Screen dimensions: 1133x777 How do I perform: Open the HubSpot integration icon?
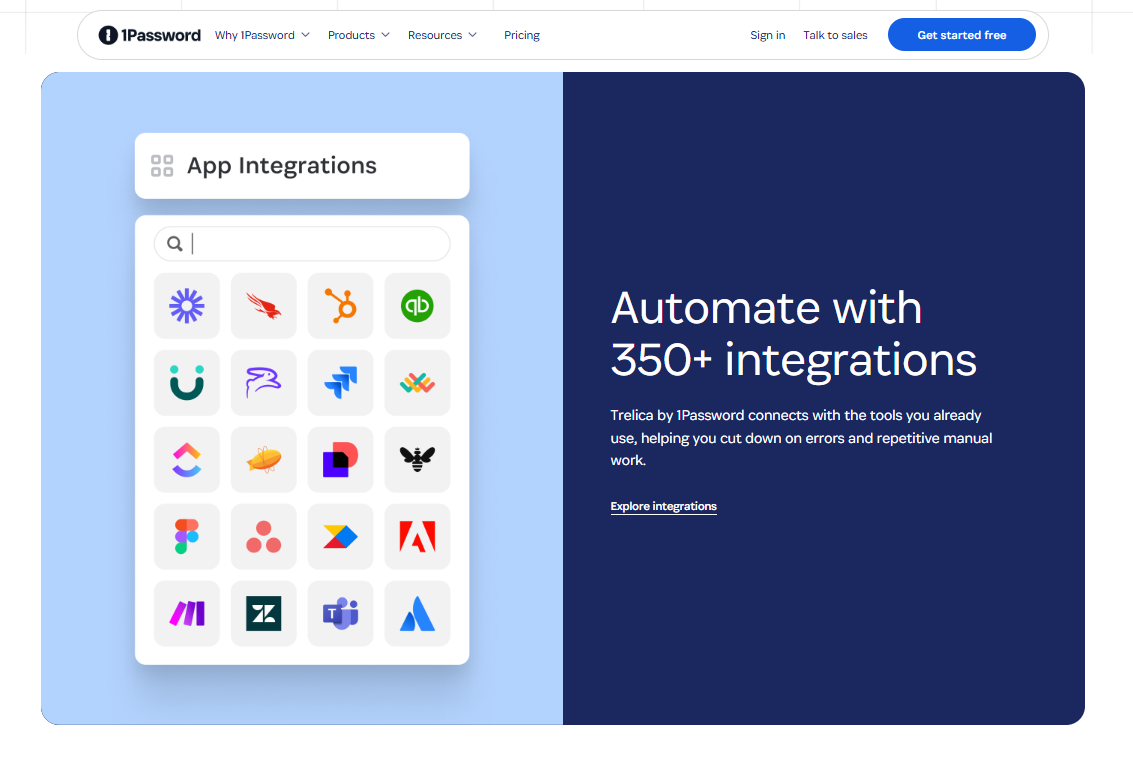(x=340, y=306)
